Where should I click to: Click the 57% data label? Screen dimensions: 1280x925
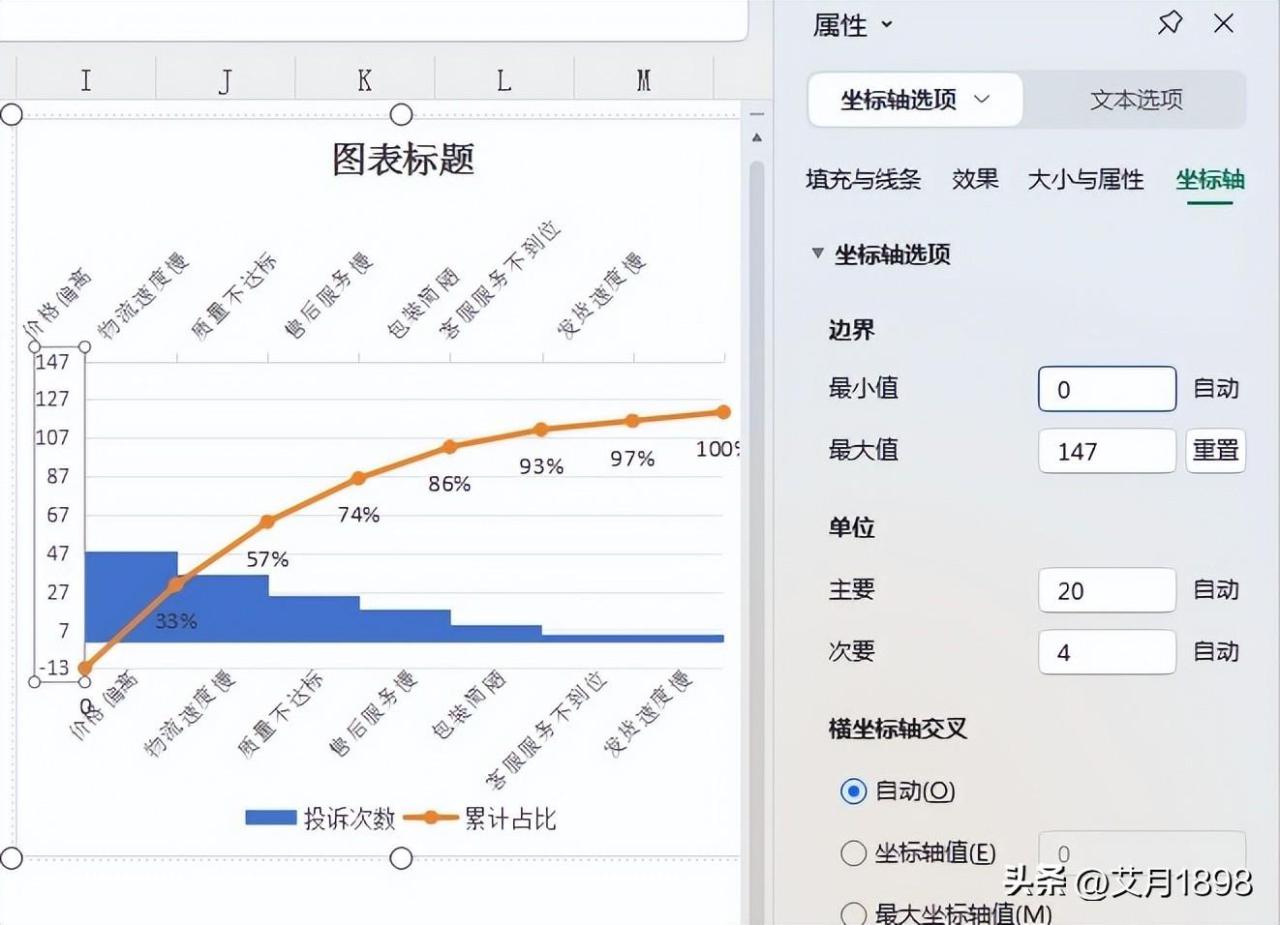[x=267, y=560]
